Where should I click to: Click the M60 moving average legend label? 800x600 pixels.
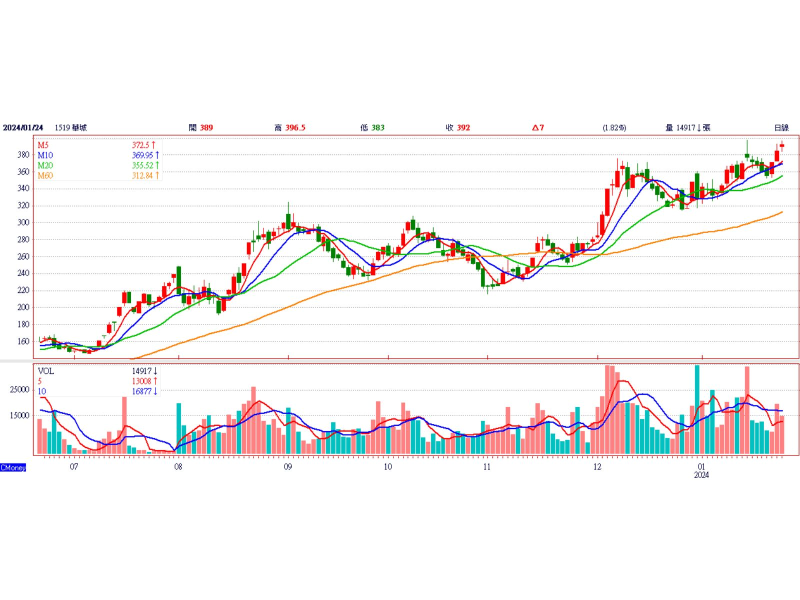pos(45,176)
